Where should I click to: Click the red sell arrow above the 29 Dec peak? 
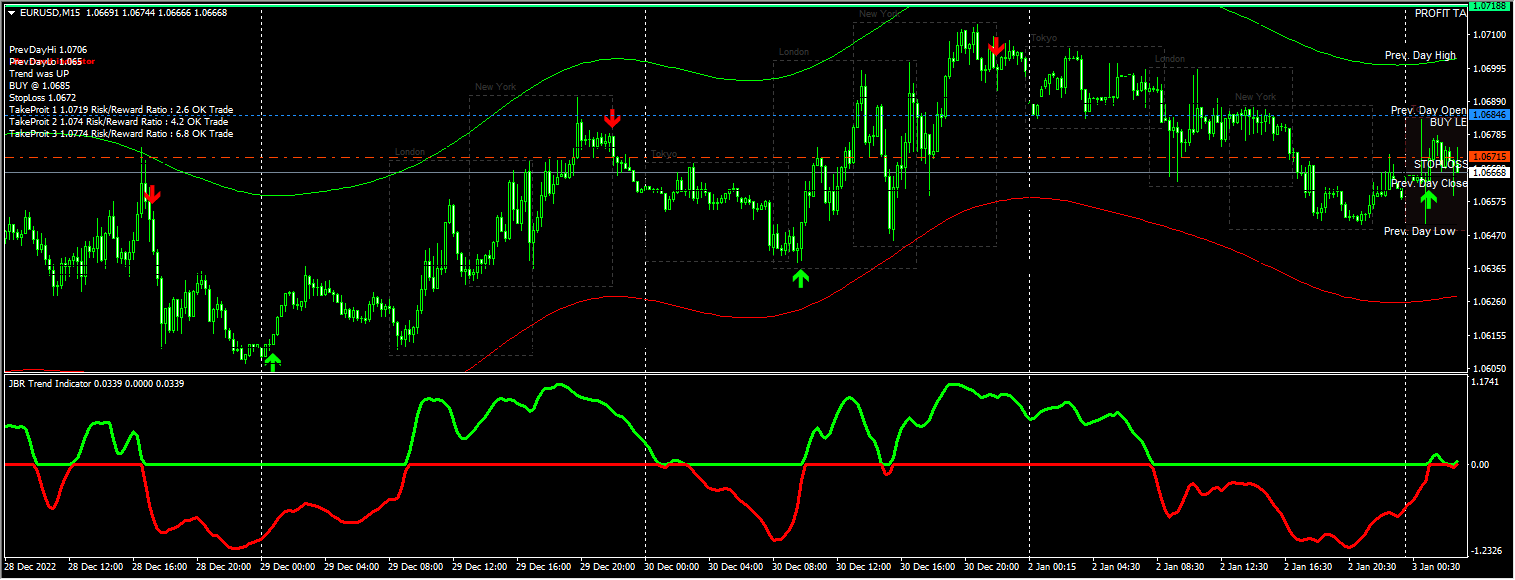(x=612, y=119)
